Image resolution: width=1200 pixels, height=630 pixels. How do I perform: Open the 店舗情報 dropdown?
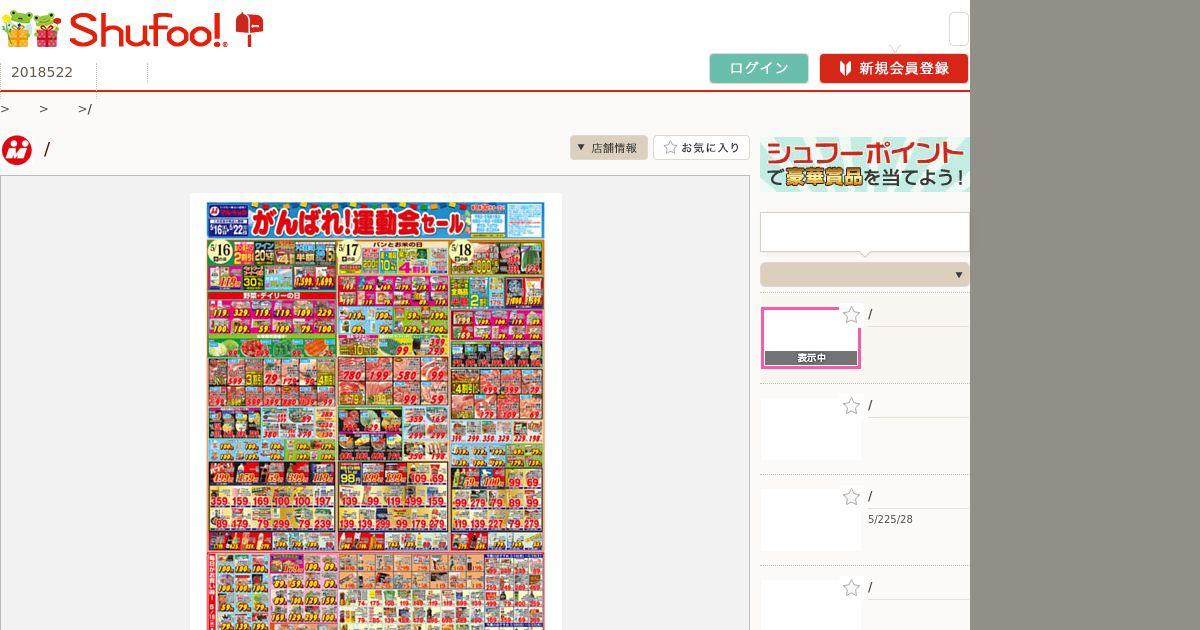[609, 148]
